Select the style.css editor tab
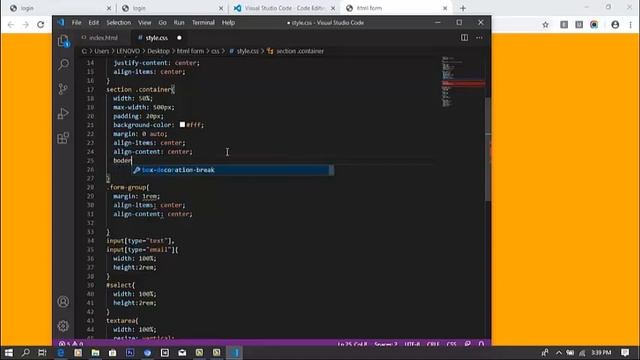The image size is (640, 360). coord(157,38)
